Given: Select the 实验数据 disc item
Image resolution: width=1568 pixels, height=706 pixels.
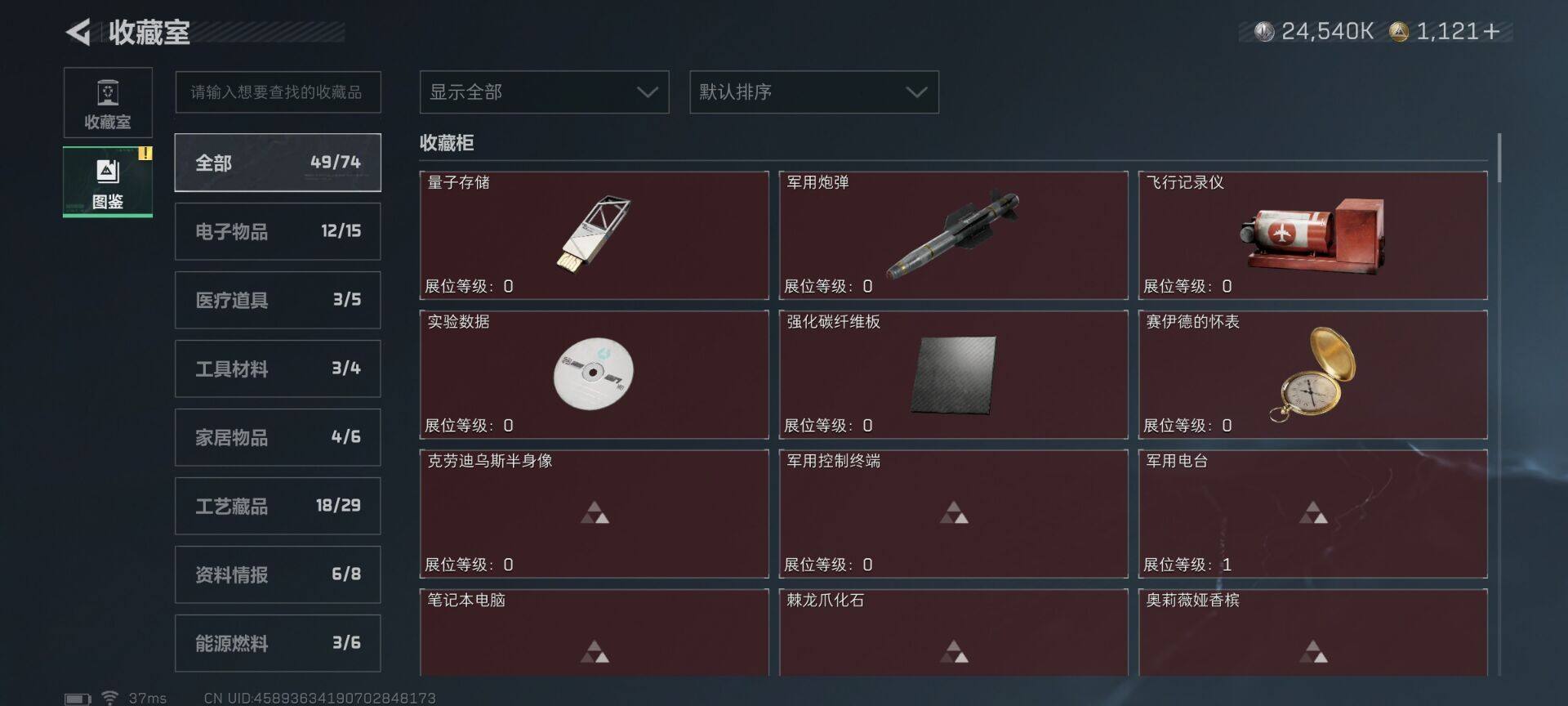Looking at the screenshot, I should pos(594,374).
